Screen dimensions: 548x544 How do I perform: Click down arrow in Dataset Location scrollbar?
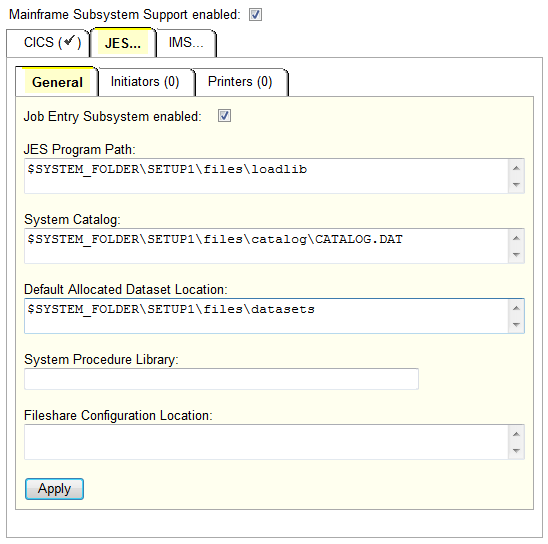[516, 324]
